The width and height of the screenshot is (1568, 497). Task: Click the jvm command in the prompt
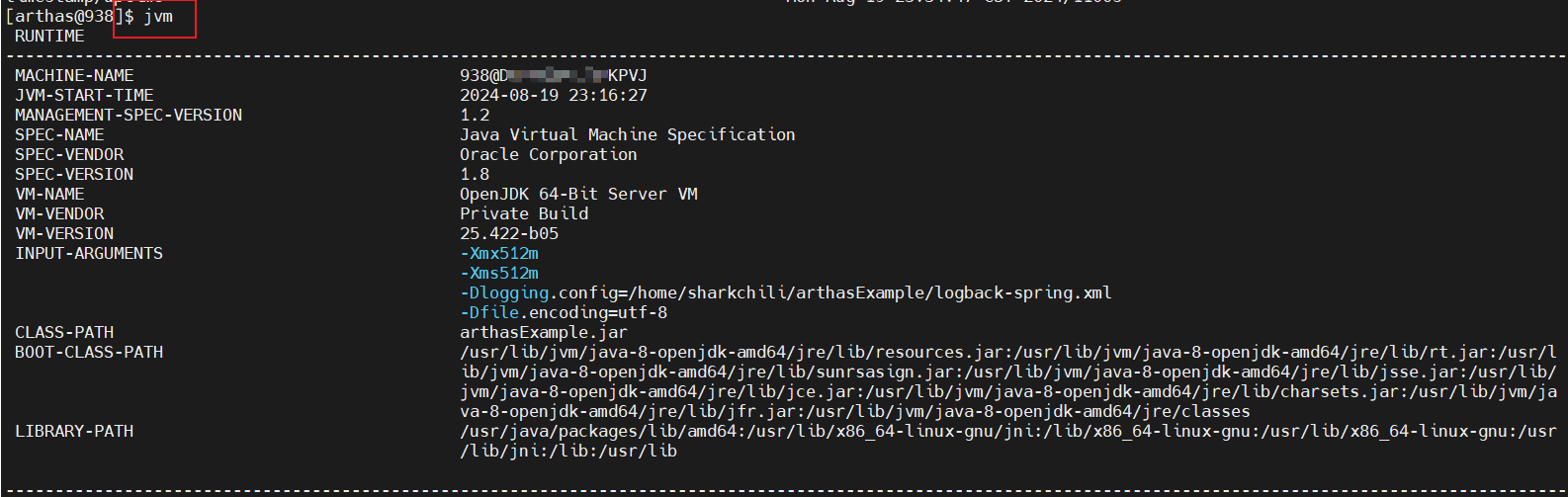[x=158, y=17]
